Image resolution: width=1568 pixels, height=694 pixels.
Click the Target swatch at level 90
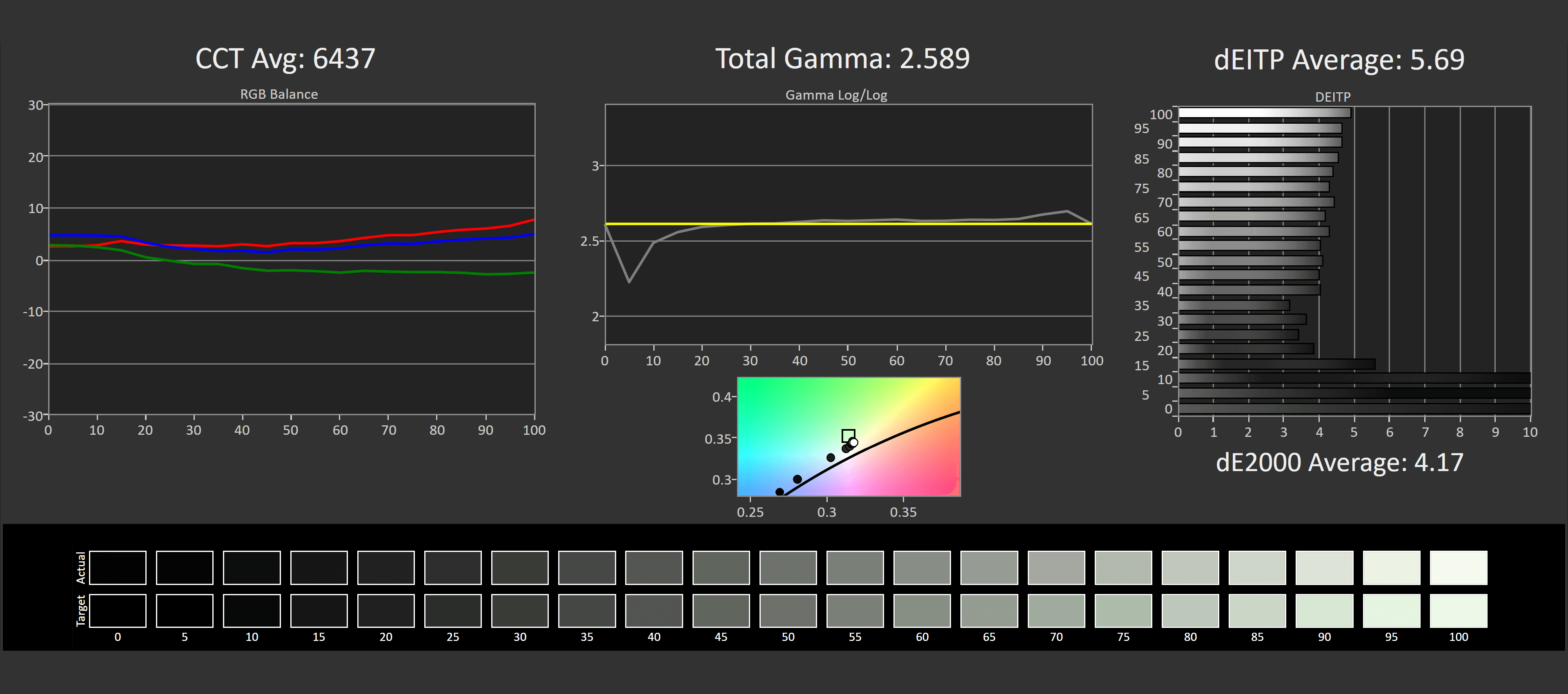click(x=1324, y=611)
